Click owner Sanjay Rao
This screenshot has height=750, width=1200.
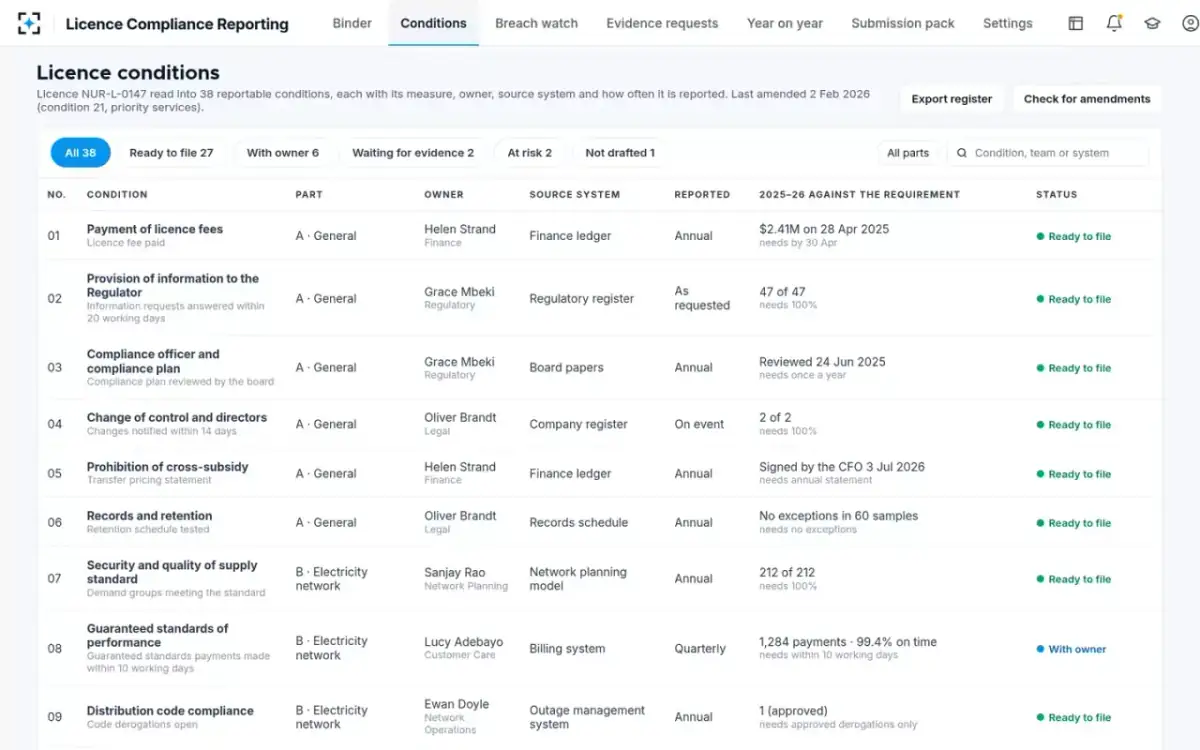454,572
